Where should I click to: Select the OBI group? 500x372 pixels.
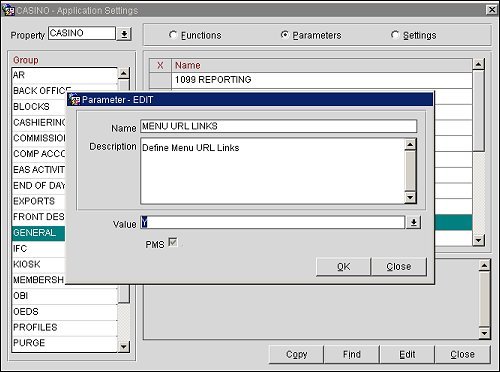point(65,296)
